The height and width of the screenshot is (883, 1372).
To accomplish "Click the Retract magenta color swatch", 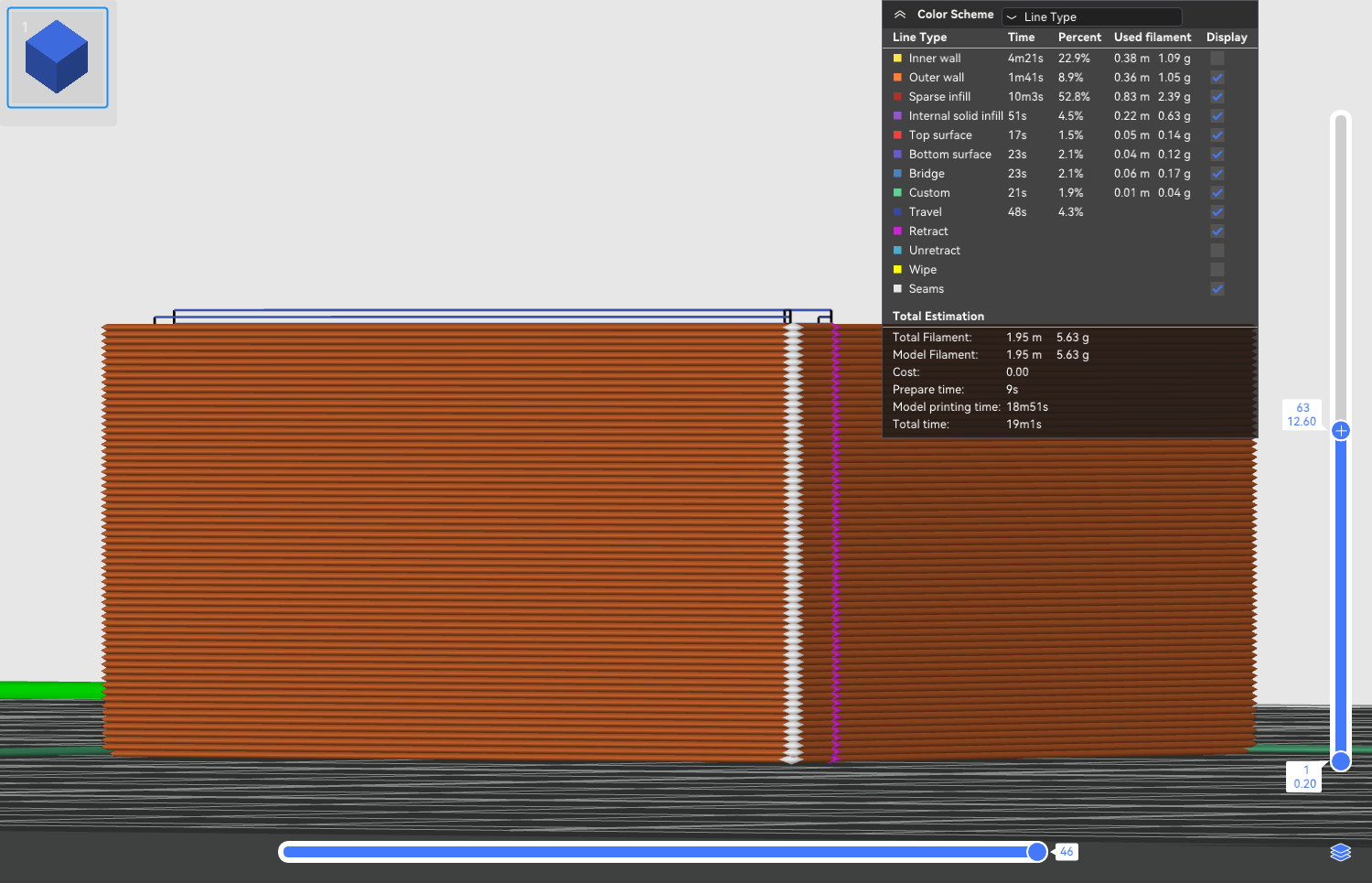I will [897, 232].
